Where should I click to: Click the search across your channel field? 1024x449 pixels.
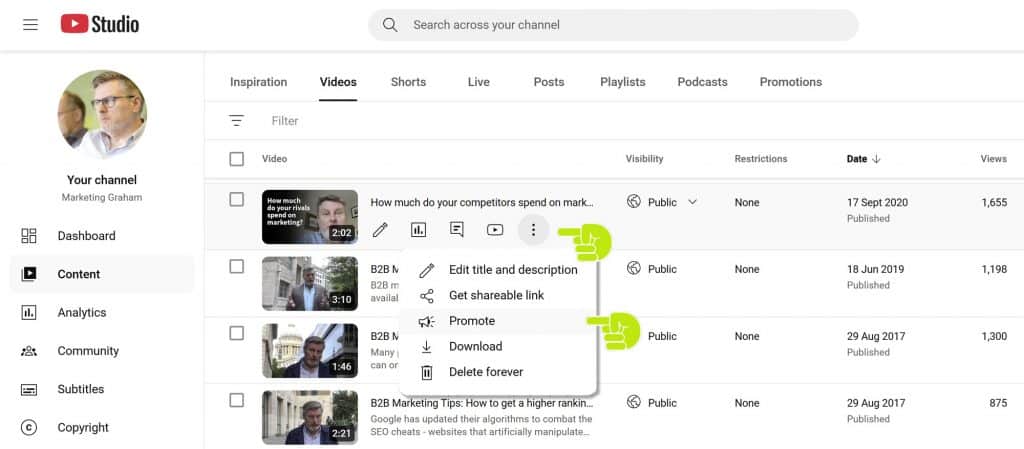612,25
